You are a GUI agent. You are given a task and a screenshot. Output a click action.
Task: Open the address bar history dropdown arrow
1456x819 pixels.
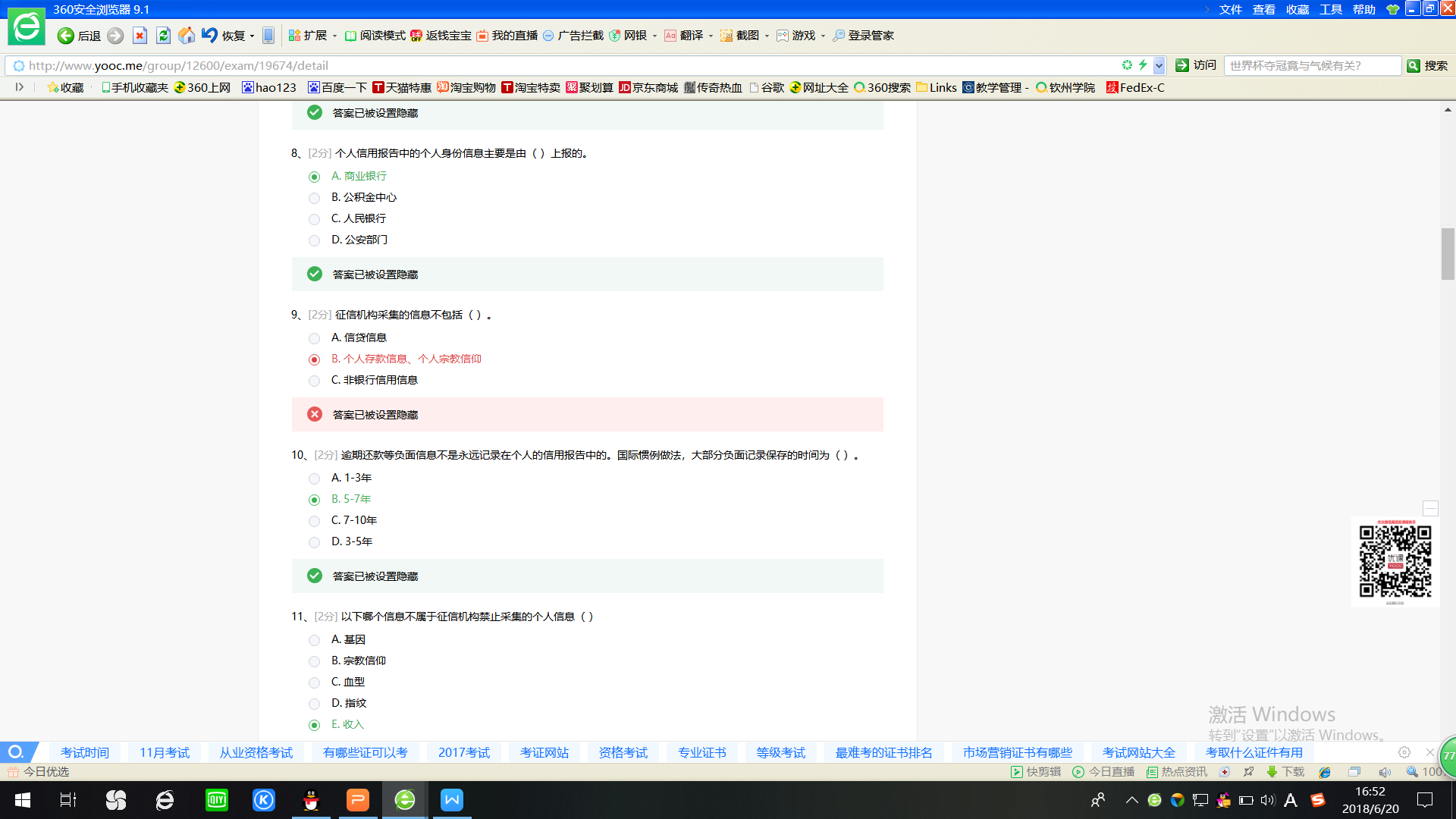1159,66
